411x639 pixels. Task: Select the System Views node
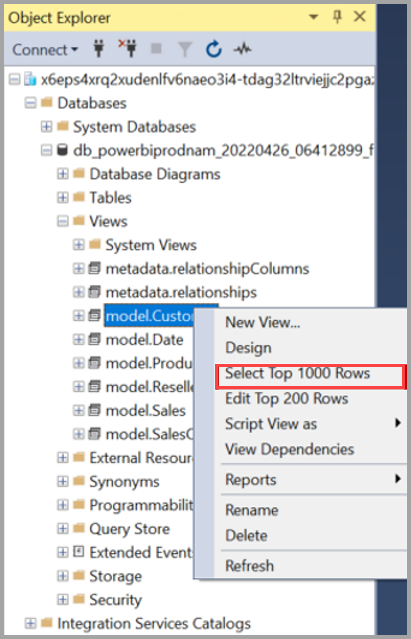click(151, 245)
